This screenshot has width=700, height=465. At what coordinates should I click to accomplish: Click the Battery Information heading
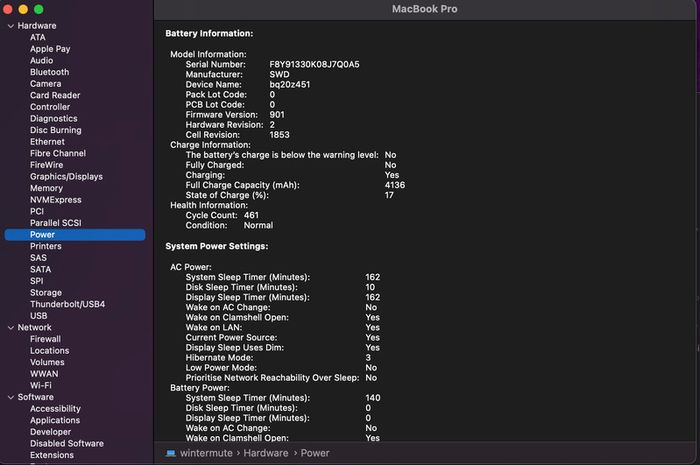tap(209, 33)
